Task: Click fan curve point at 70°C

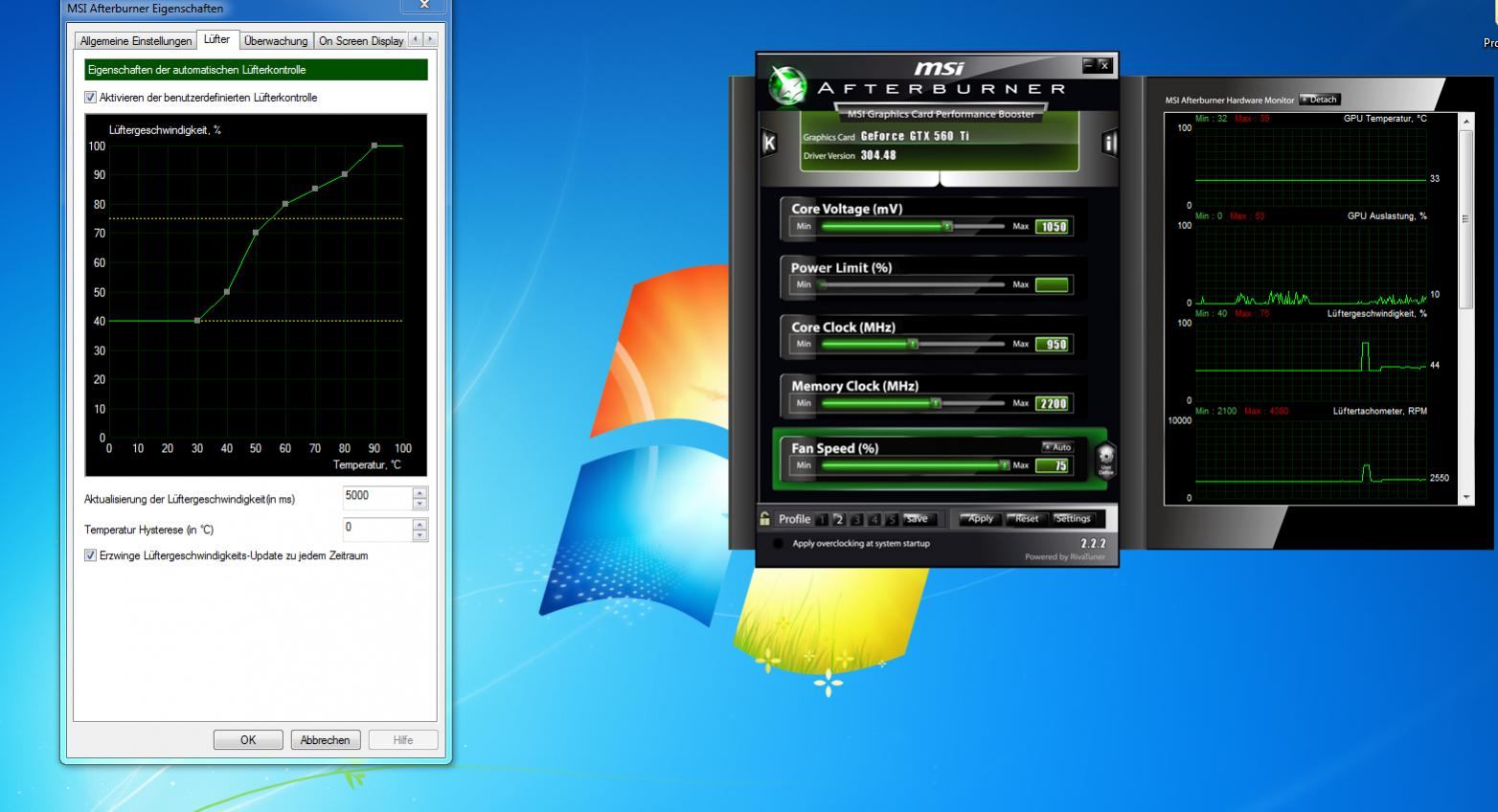Action: pos(315,189)
